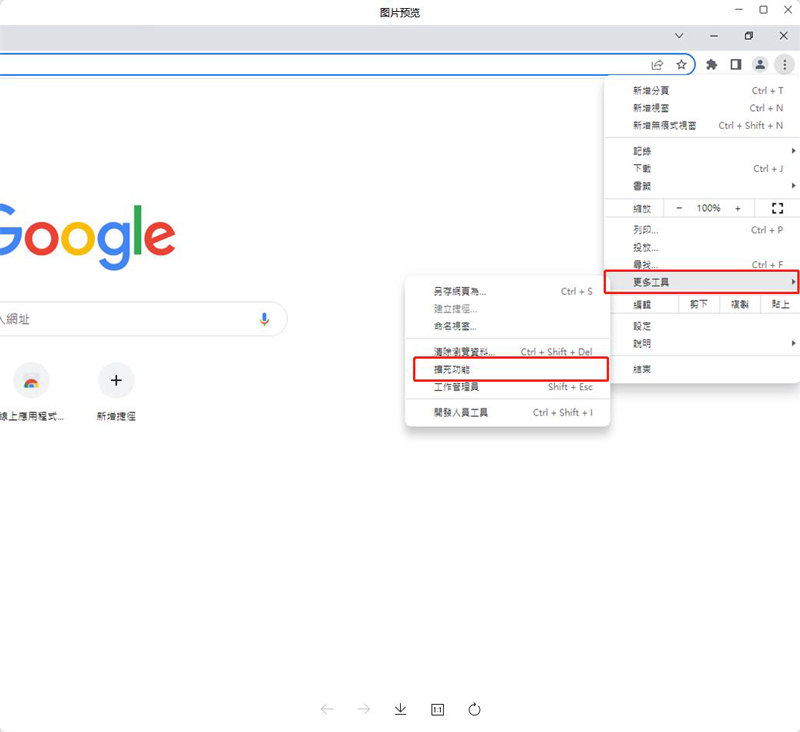Open the extensions puzzle icon

click(711, 65)
